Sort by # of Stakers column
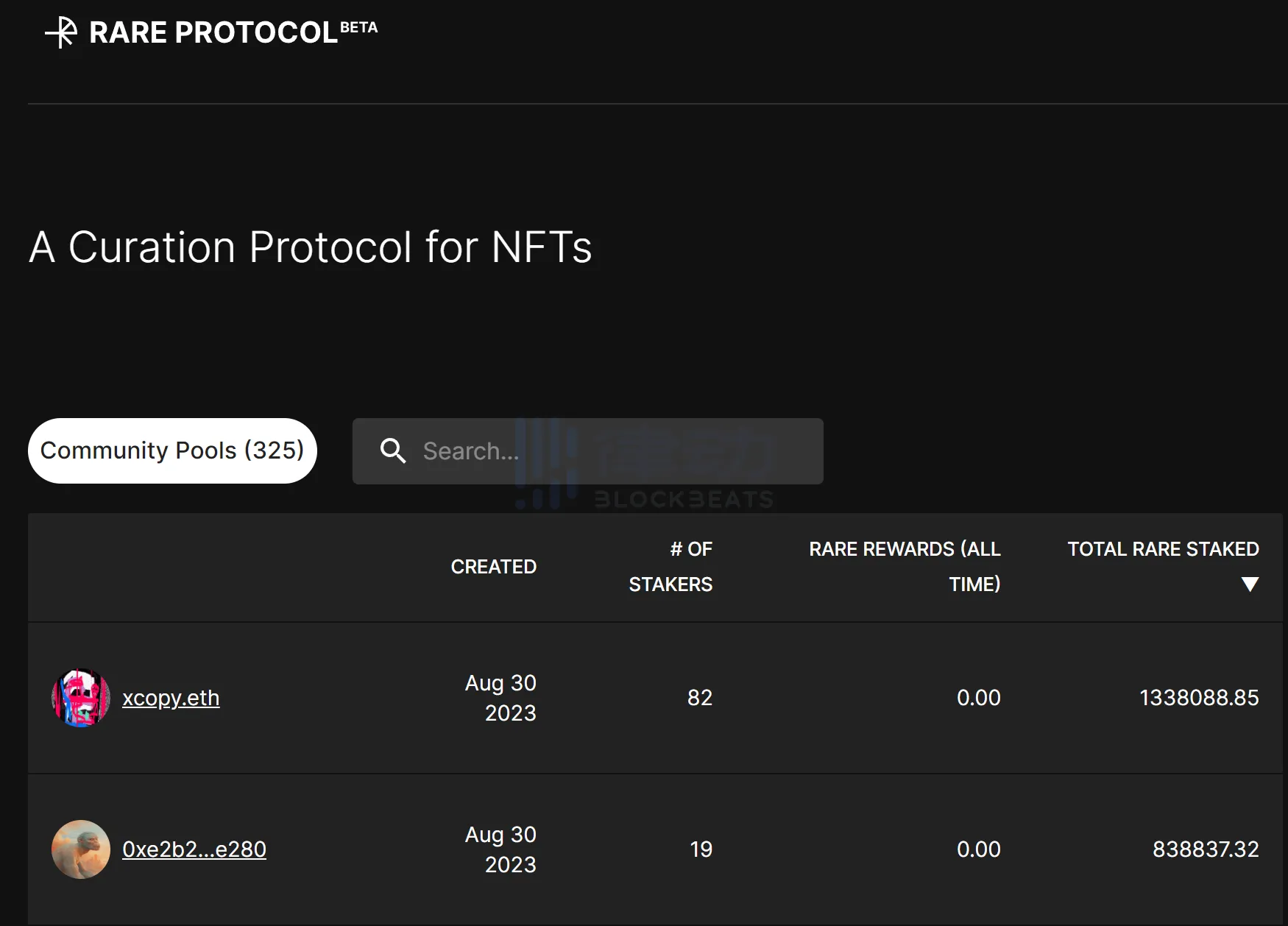Image resolution: width=1288 pixels, height=926 pixels. [x=671, y=567]
